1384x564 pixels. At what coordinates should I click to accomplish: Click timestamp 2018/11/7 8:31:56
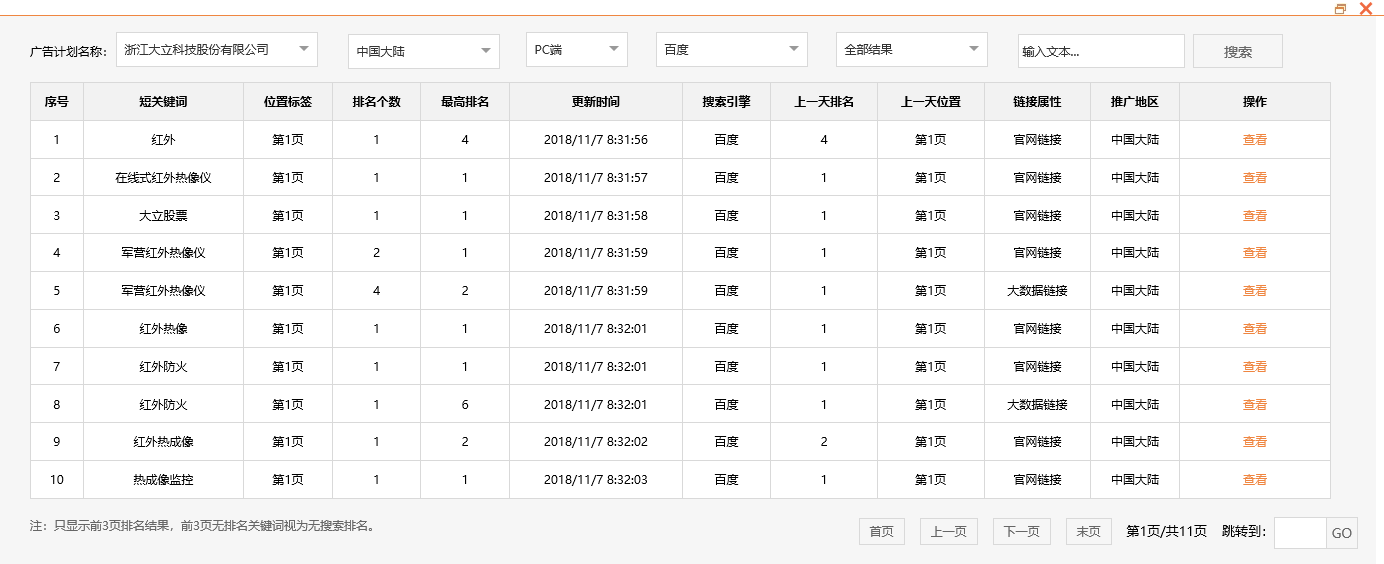596,140
